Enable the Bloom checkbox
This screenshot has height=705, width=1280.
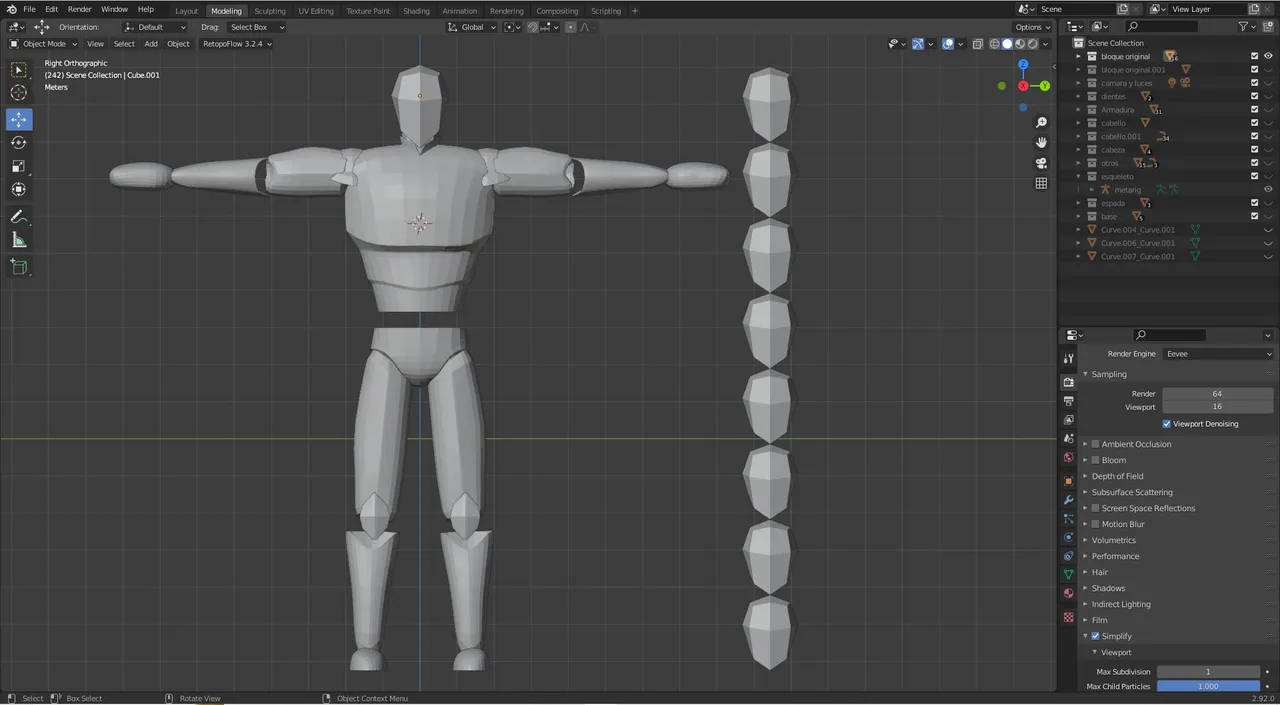1096,460
